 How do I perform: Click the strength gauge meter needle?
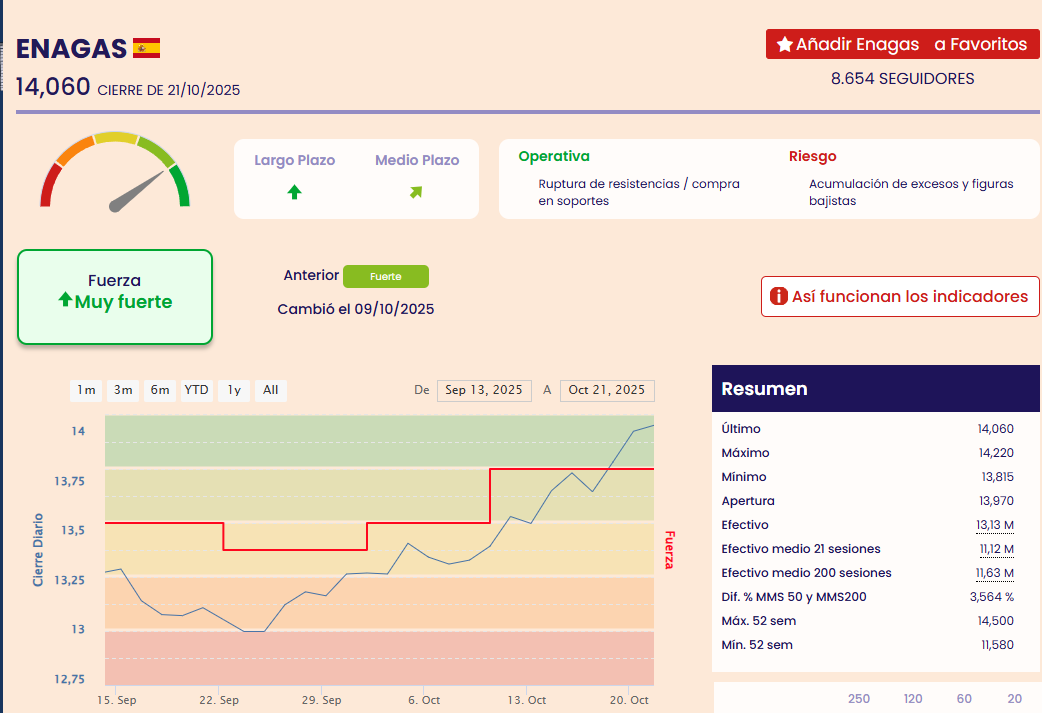136,191
